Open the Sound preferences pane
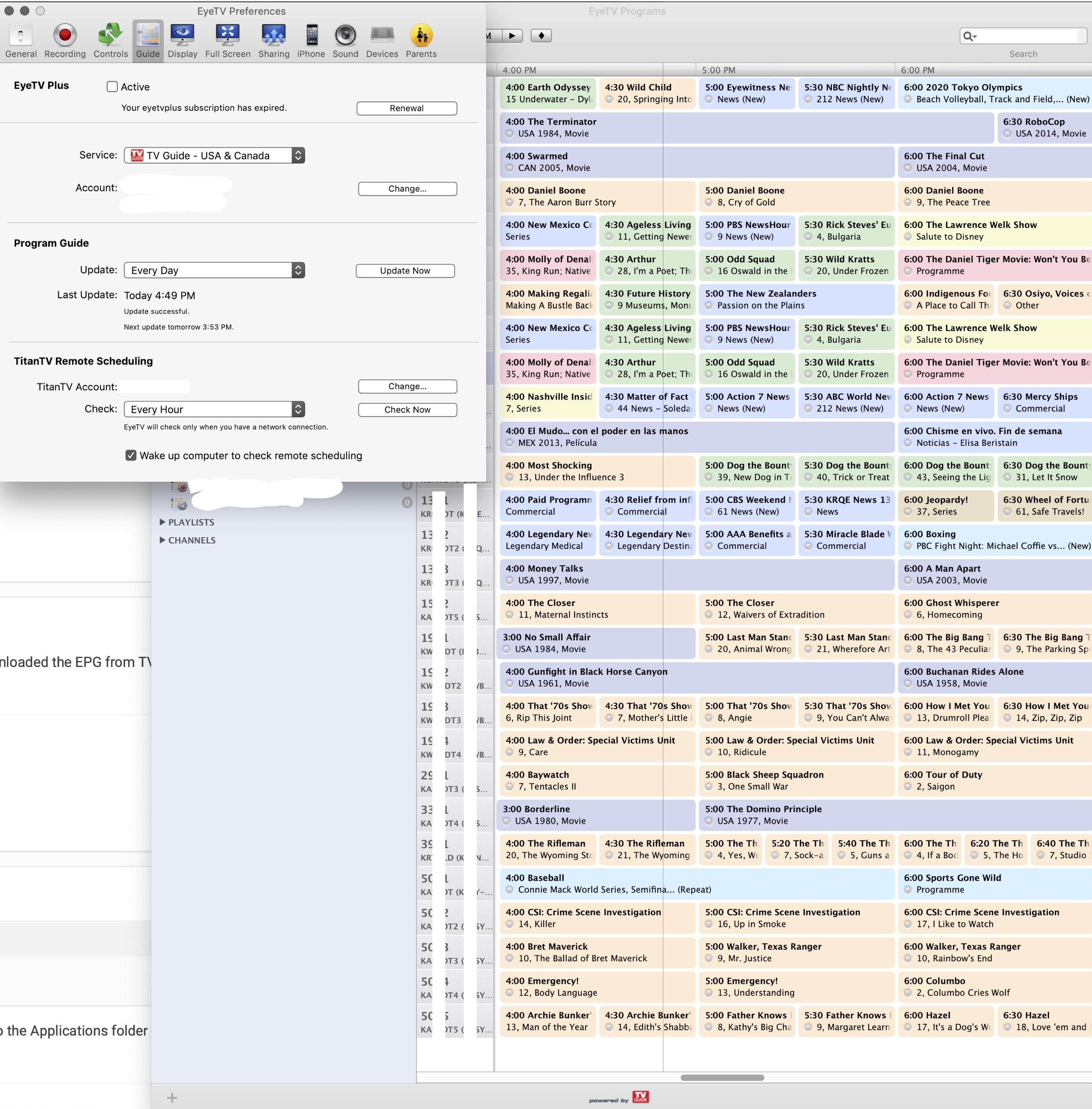Viewport: 1092px width, 1109px height. tap(345, 41)
